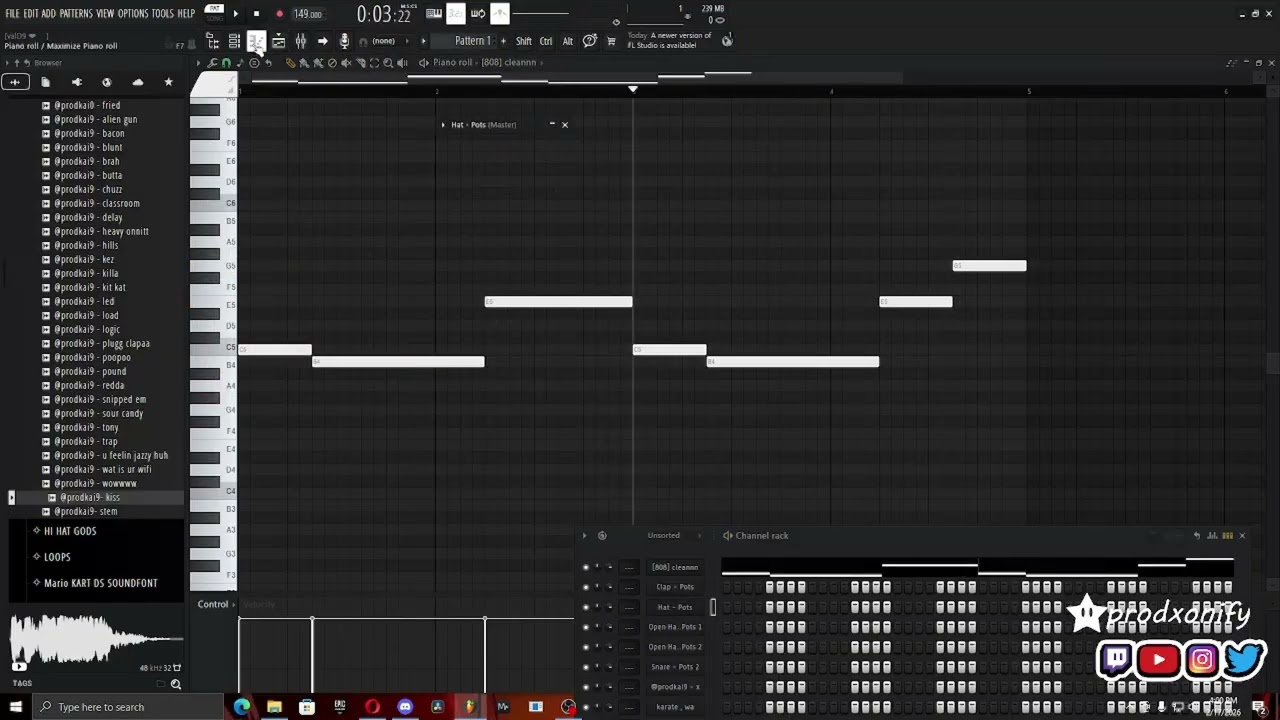Open the piano roll wrench tools icon
The image size is (1280, 720).
click(212, 63)
